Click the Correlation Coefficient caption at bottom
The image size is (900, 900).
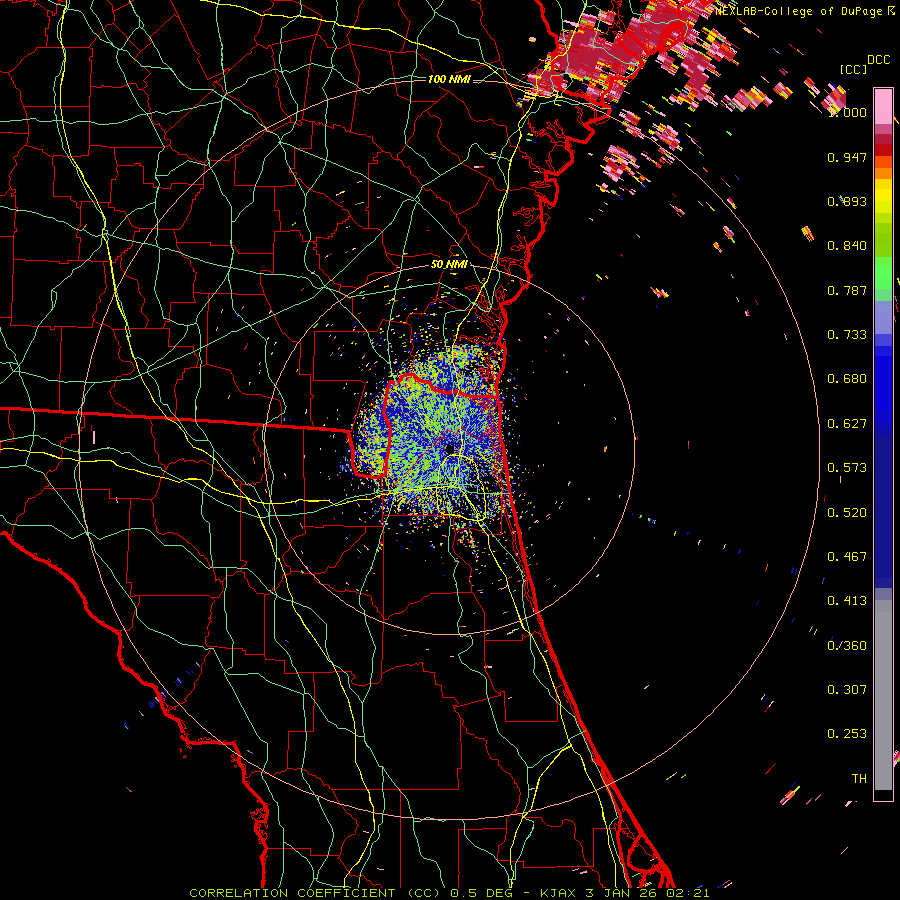coord(449,893)
